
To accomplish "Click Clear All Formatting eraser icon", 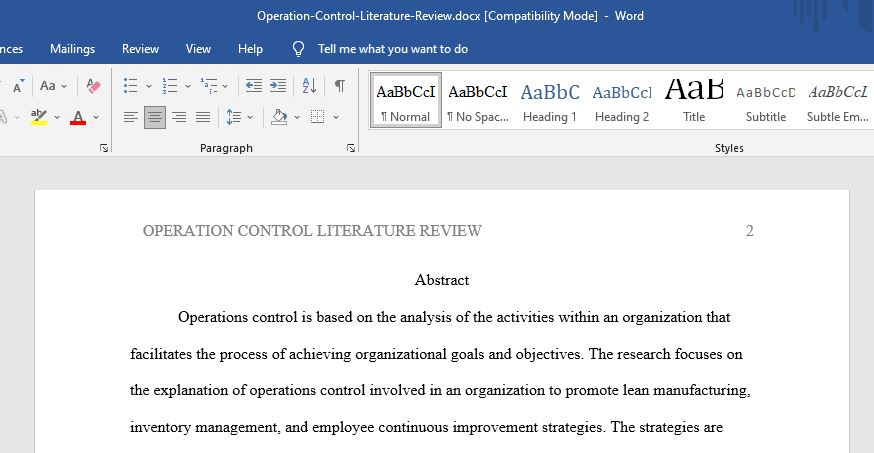I will [93, 86].
